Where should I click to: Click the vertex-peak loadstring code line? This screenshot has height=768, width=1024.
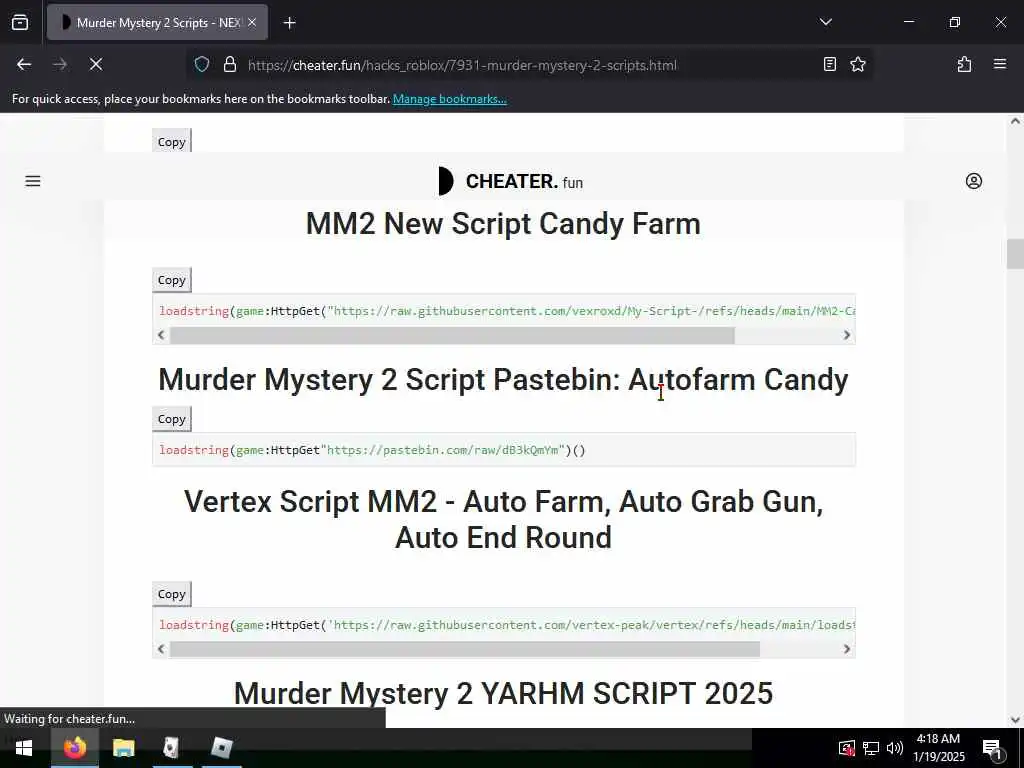[x=507, y=625]
